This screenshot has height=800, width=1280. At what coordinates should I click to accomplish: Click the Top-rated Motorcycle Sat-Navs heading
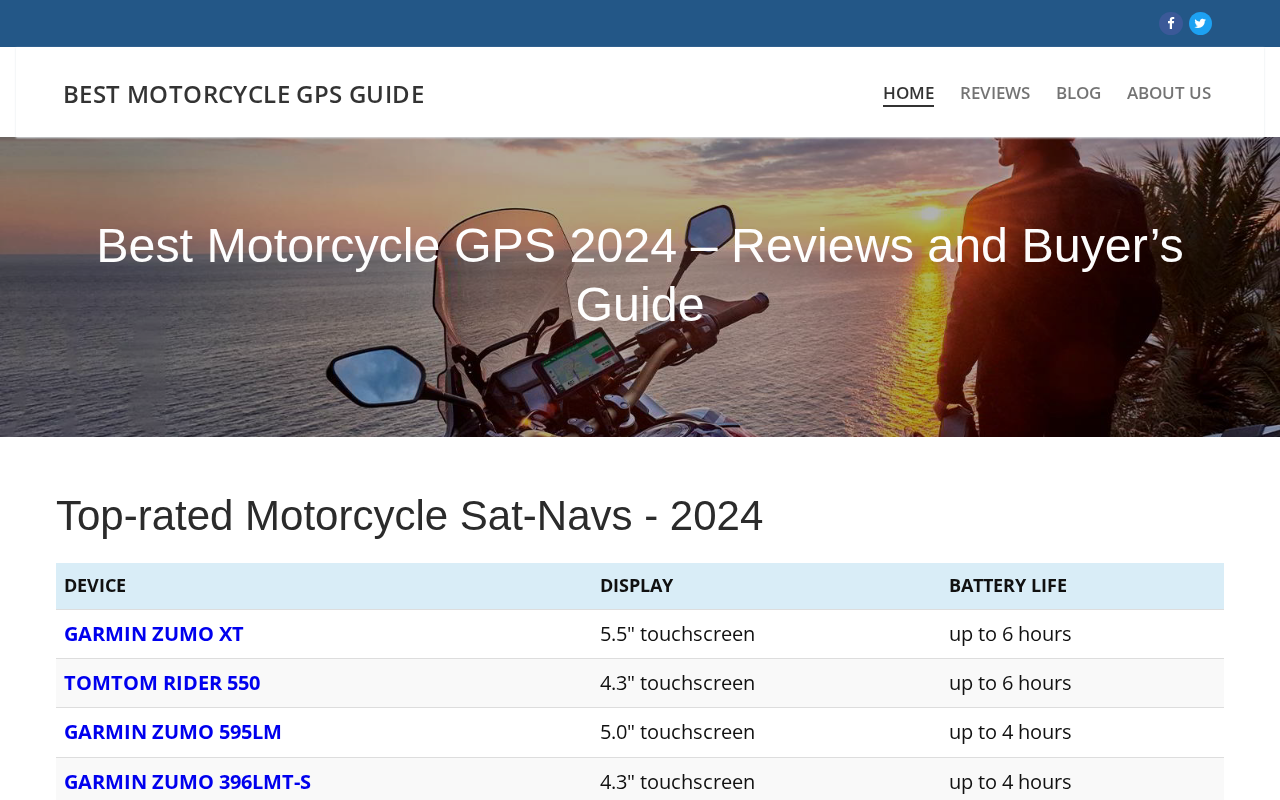(x=409, y=516)
